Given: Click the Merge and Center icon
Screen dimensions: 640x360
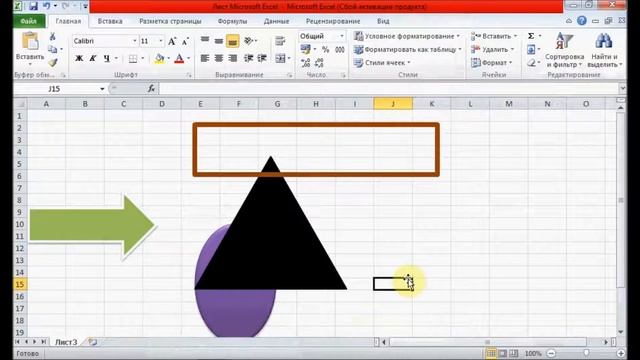Looking at the screenshot, I should pos(280,58).
